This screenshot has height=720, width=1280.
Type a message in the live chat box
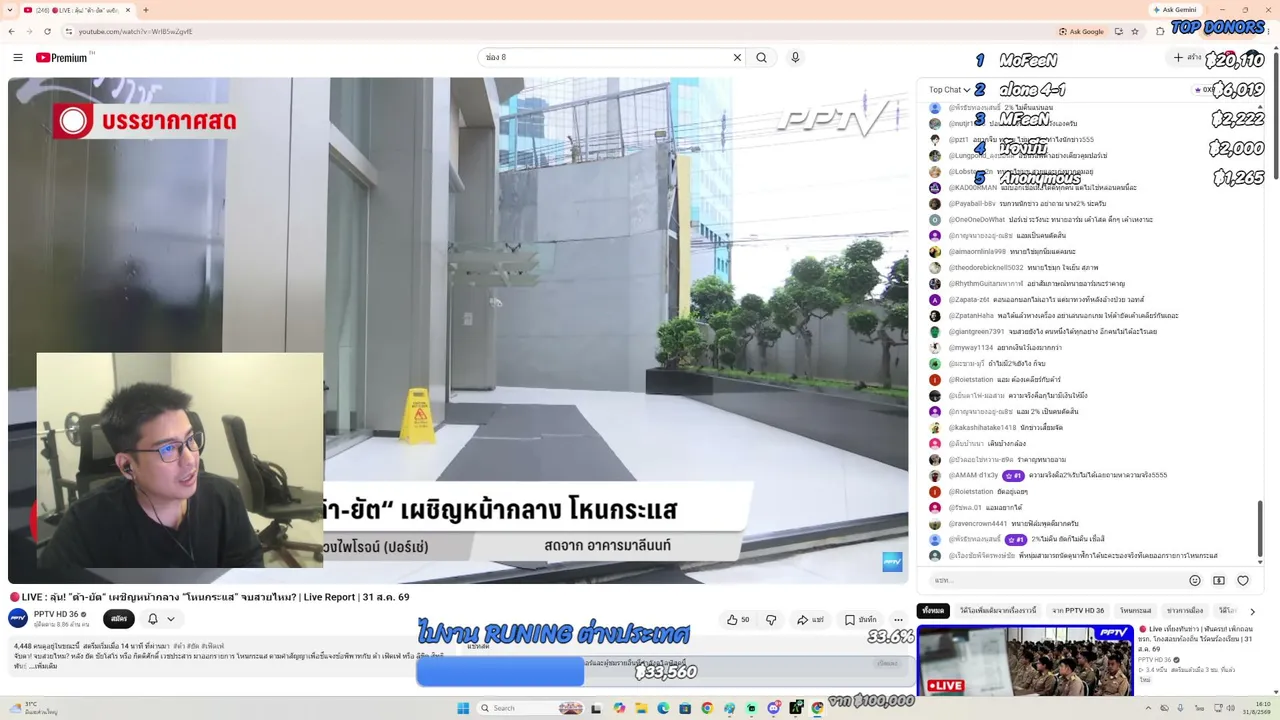pos(1055,580)
